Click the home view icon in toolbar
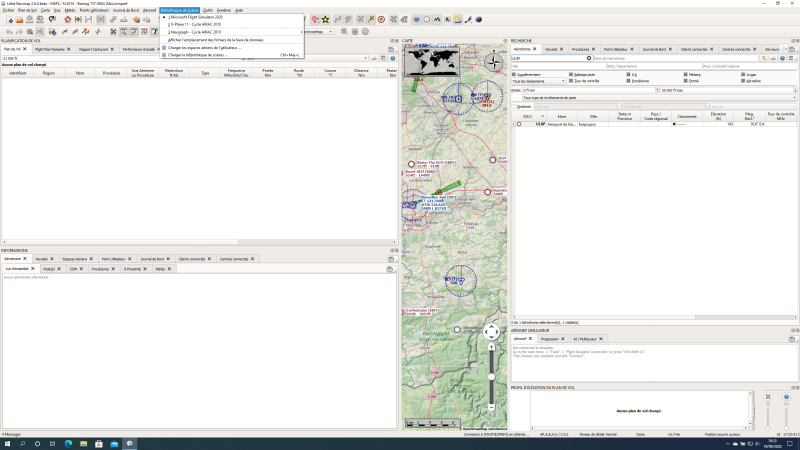Viewport: 800px width, 450px height. pos(67,19)
